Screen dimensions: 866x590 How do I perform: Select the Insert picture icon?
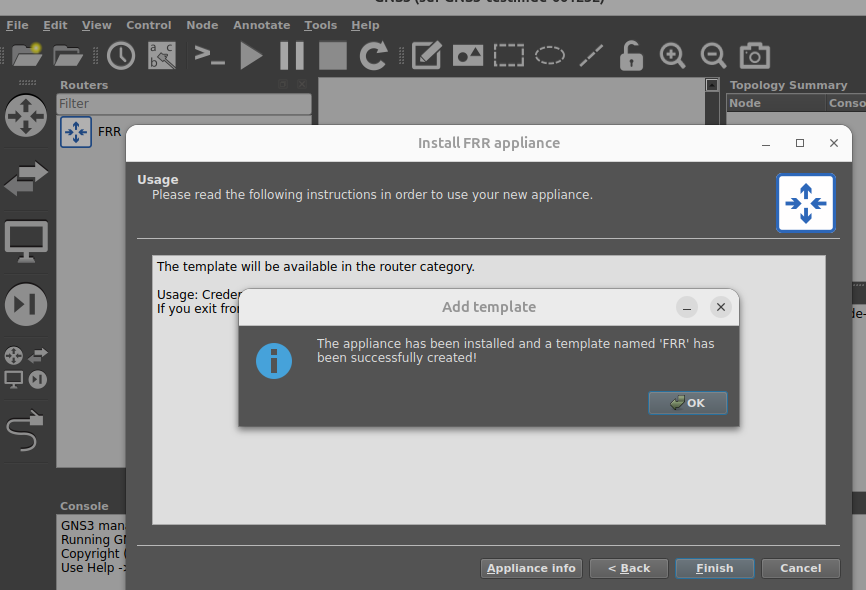[x=468, y=56]
